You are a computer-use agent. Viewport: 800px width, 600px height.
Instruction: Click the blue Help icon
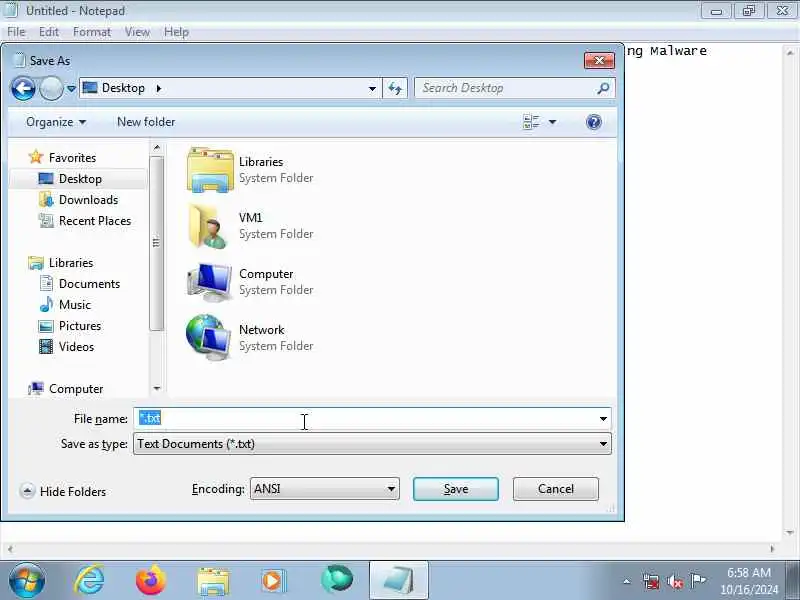coord(594,122)
